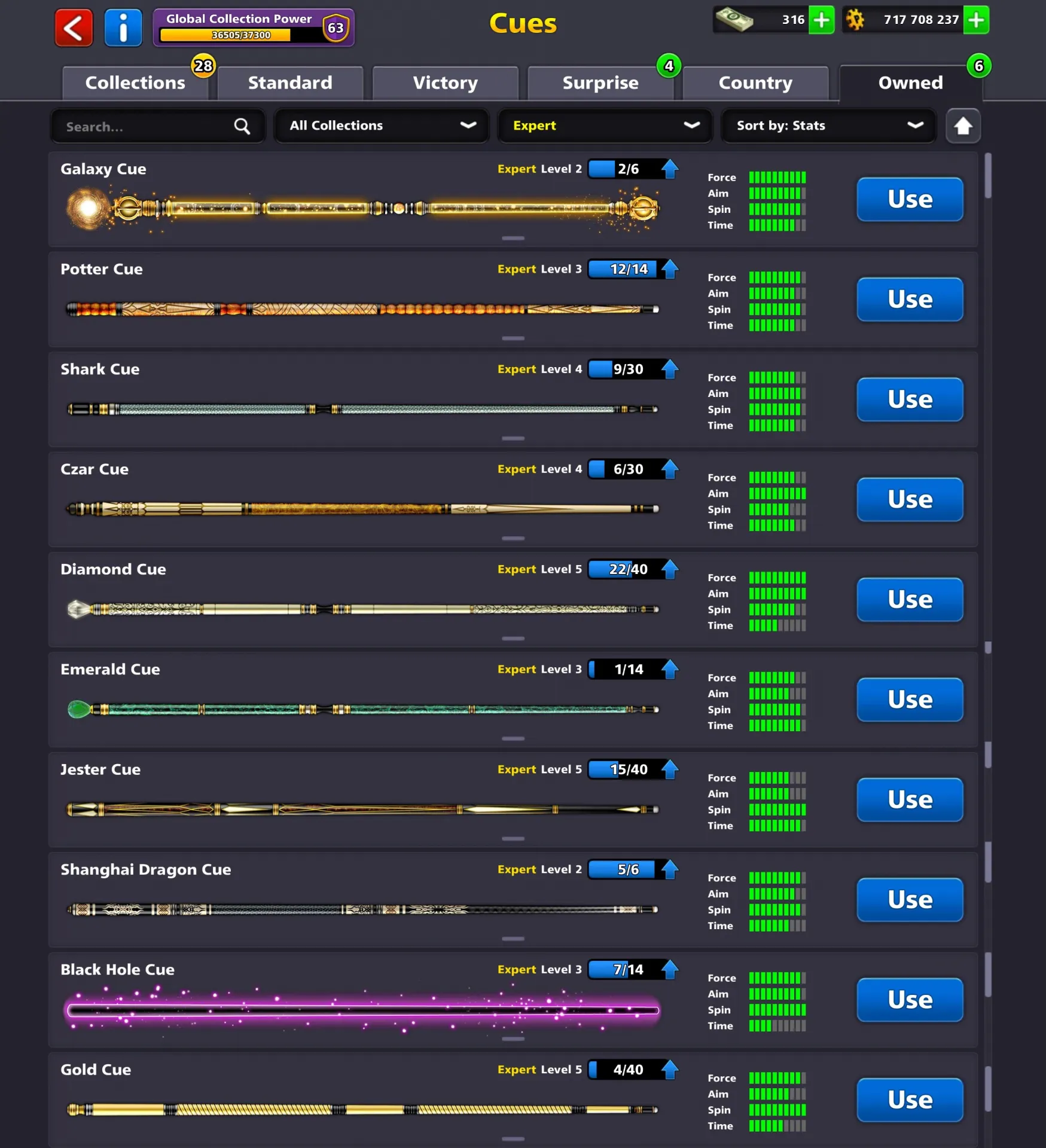The height and width of the screenshot is (1148, 1046).
Task: Switch to the Victory tab
Action: pyautogui.click(x=446, y=83)
